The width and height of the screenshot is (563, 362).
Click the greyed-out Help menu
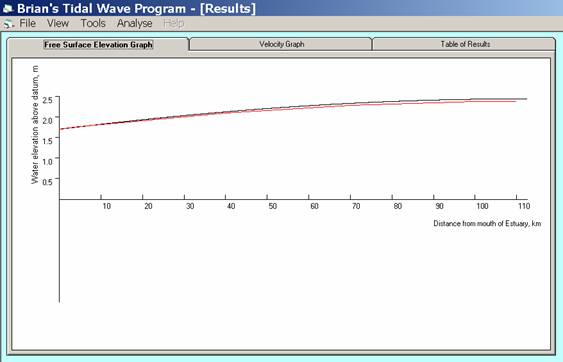pos(174,23)
